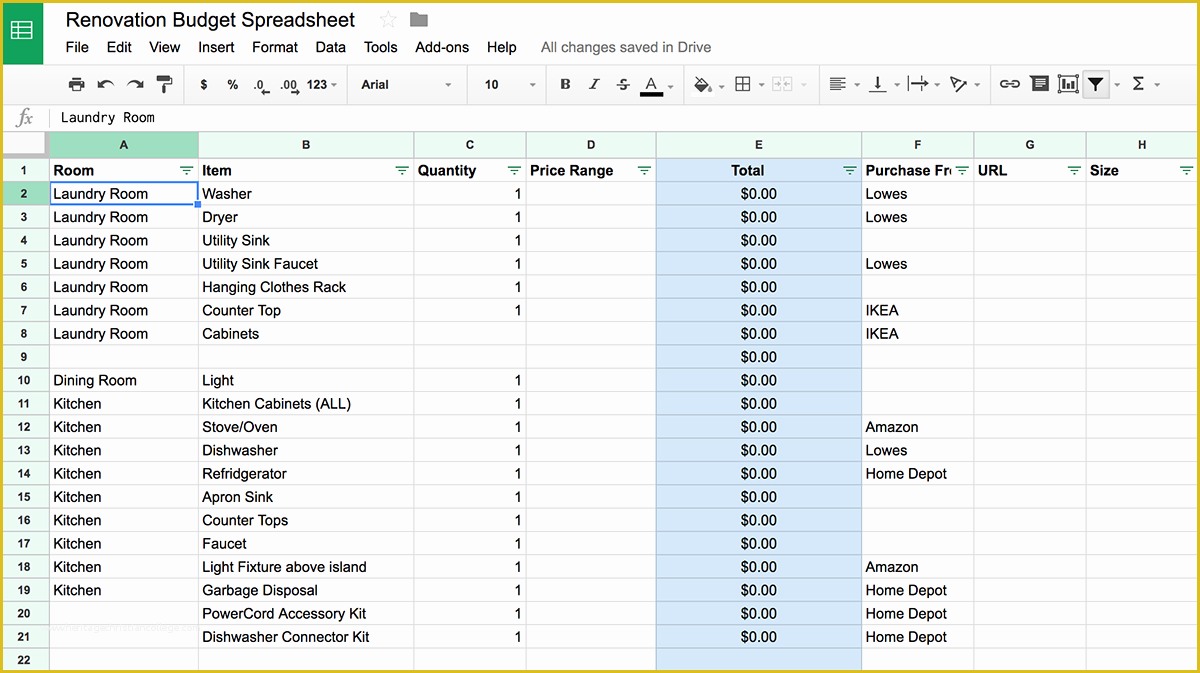Toggle bold formatting
Image resolution: width=1200 pixels, height=673 pixels.
tap(565, 85)
